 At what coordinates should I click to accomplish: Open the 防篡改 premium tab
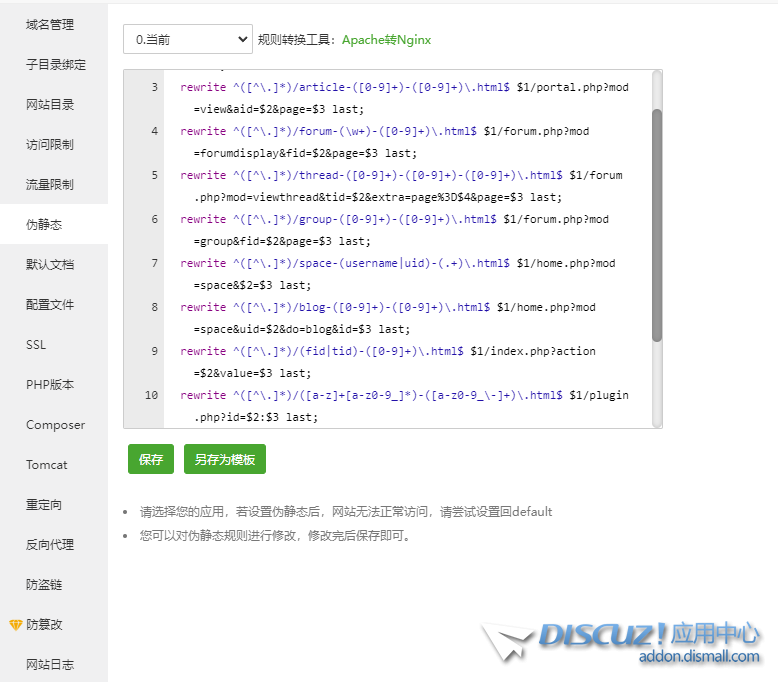44,625
